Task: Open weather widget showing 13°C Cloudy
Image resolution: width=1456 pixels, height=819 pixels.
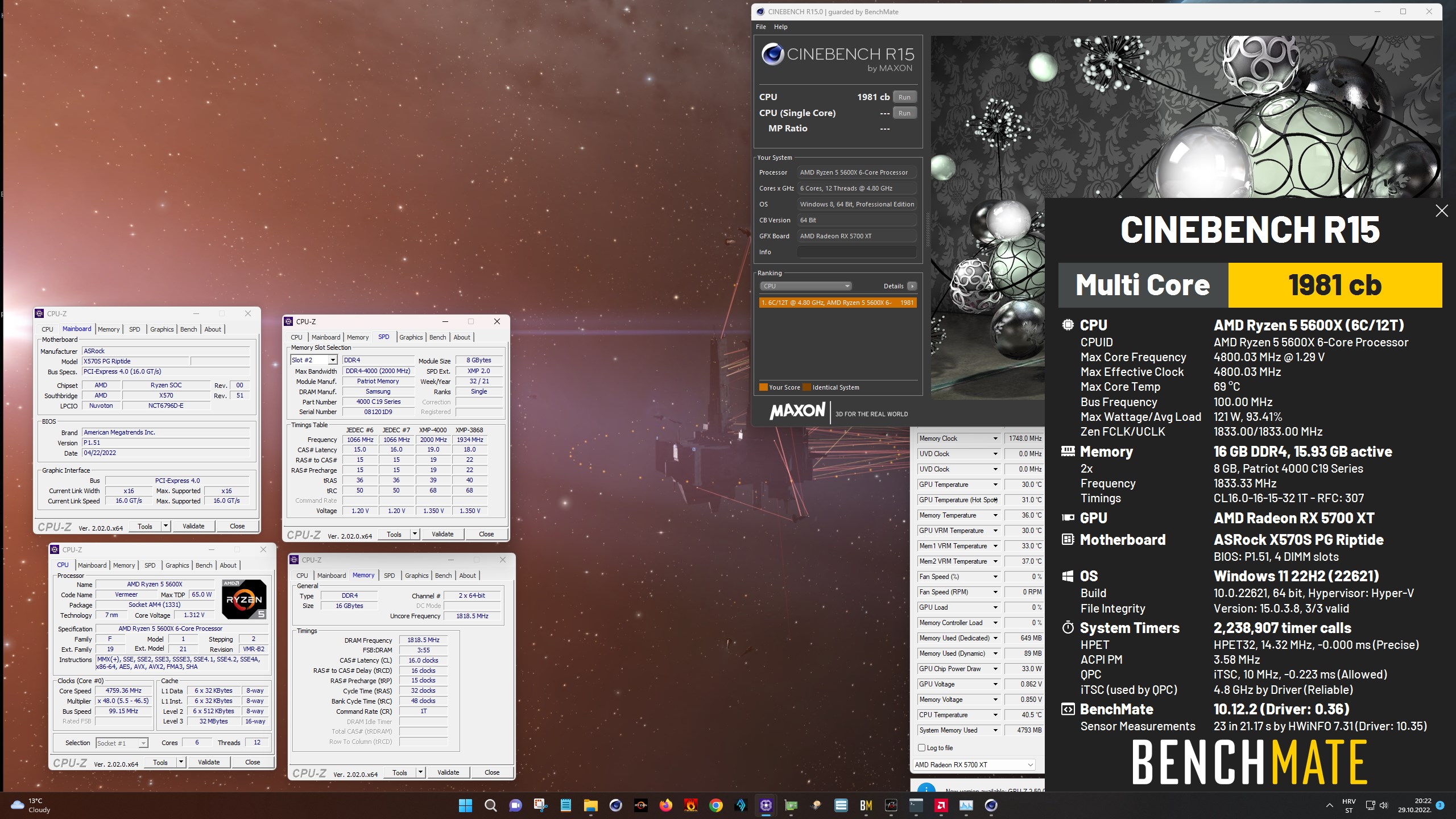Action: click(x=31, y=805)
